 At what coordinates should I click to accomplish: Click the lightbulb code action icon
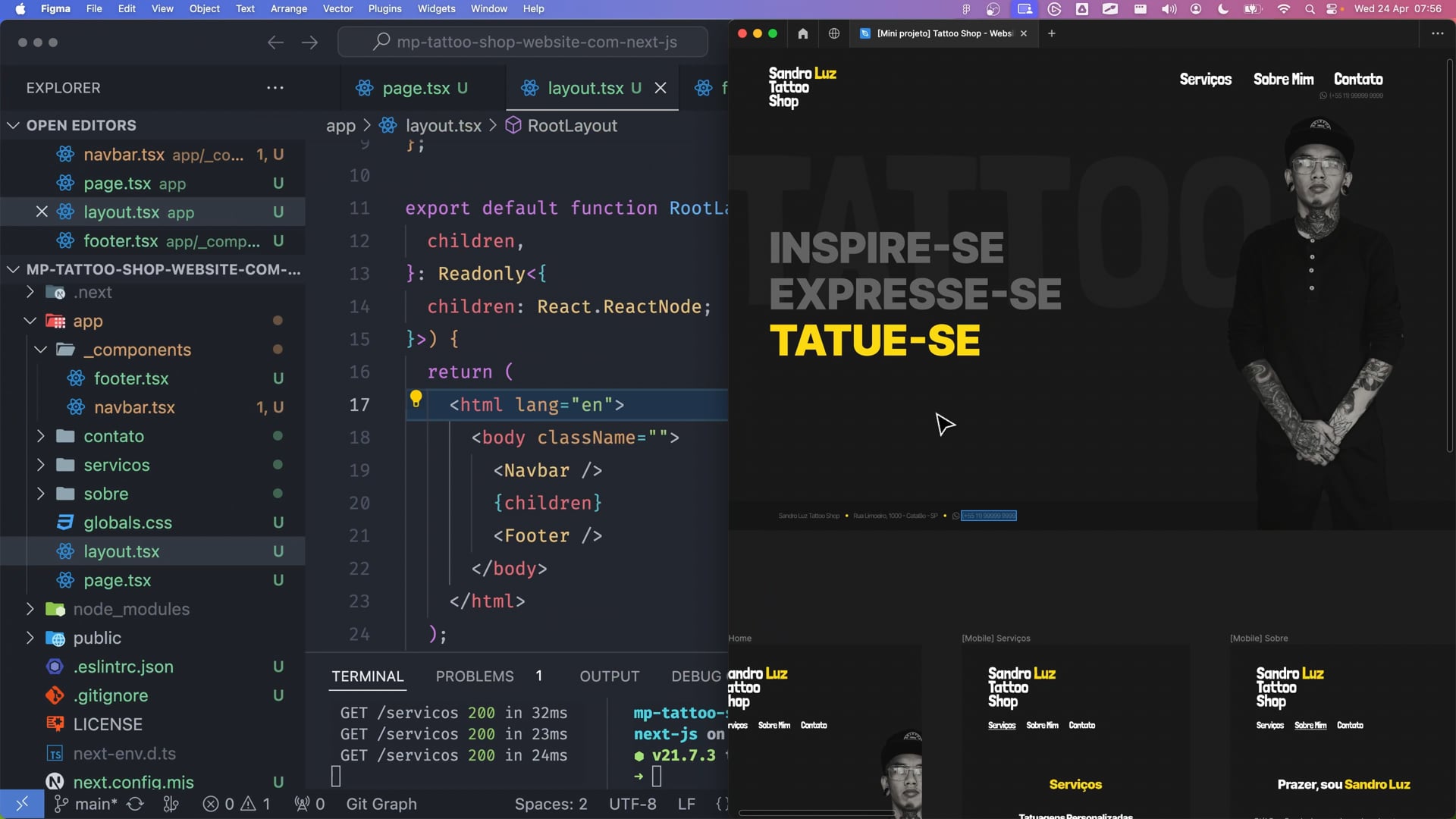point(416,398)
